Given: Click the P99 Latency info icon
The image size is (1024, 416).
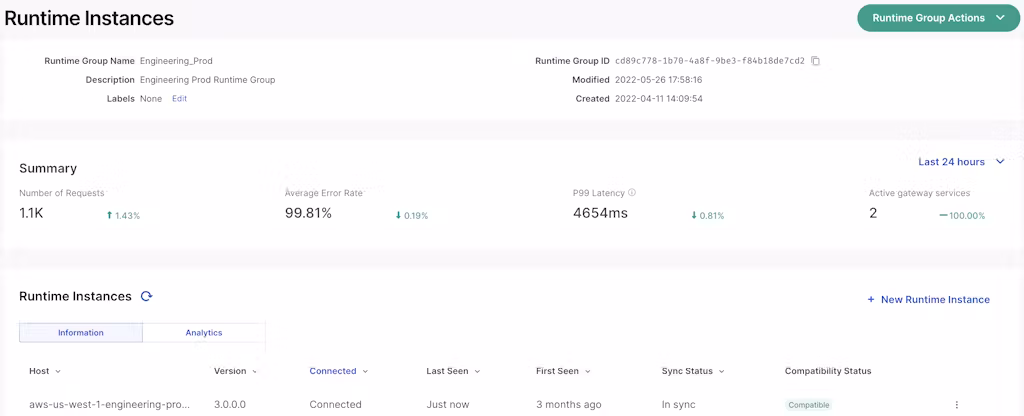Looking at the screenshot, I should tap(632, 193).
